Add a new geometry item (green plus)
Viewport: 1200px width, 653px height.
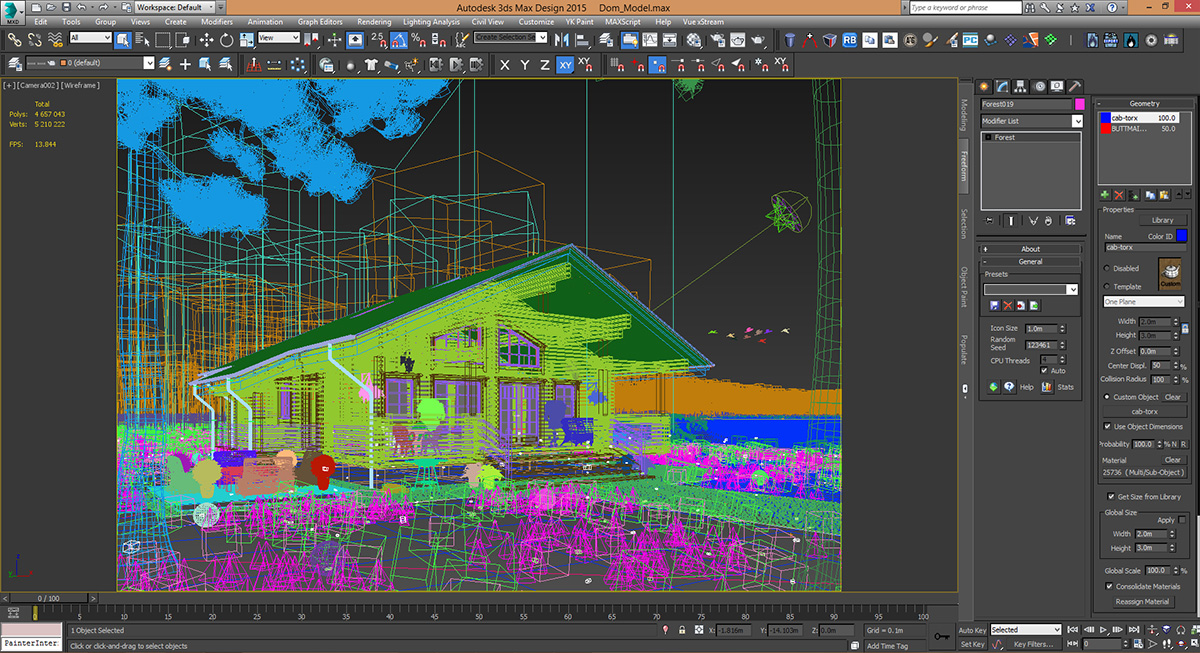click(1104, 194)
